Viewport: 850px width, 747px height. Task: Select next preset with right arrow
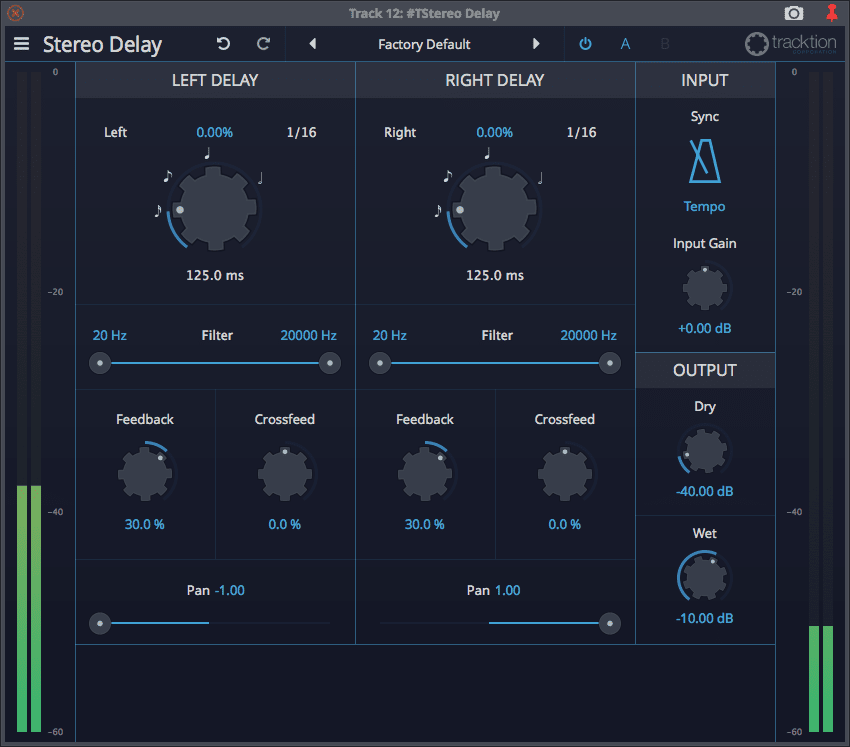pos(536,44)
